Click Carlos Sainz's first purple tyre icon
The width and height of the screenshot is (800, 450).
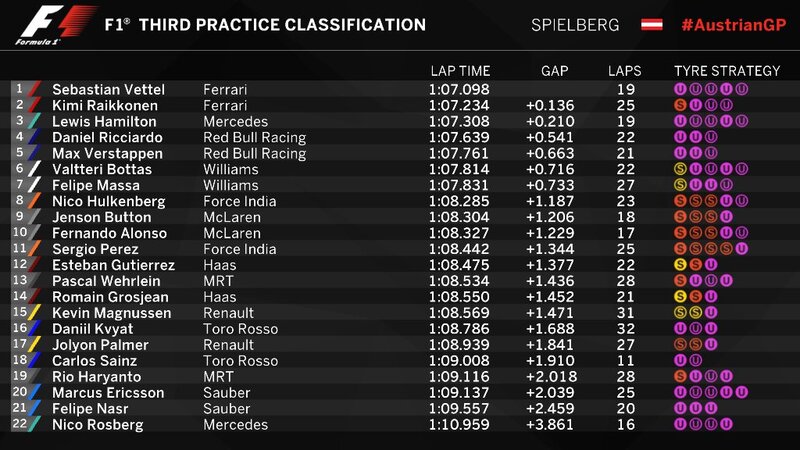pos(680,360)
